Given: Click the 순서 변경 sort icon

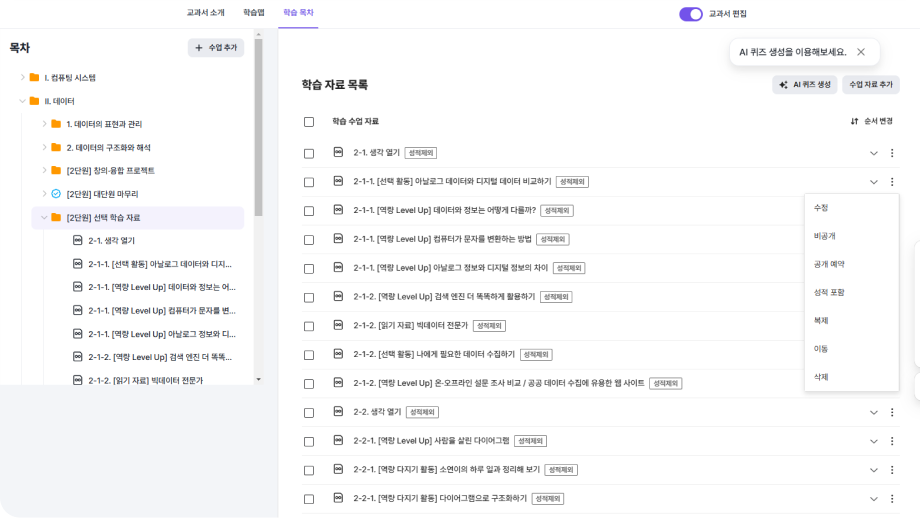Looking at the screenshot, I should coord(854,121).
